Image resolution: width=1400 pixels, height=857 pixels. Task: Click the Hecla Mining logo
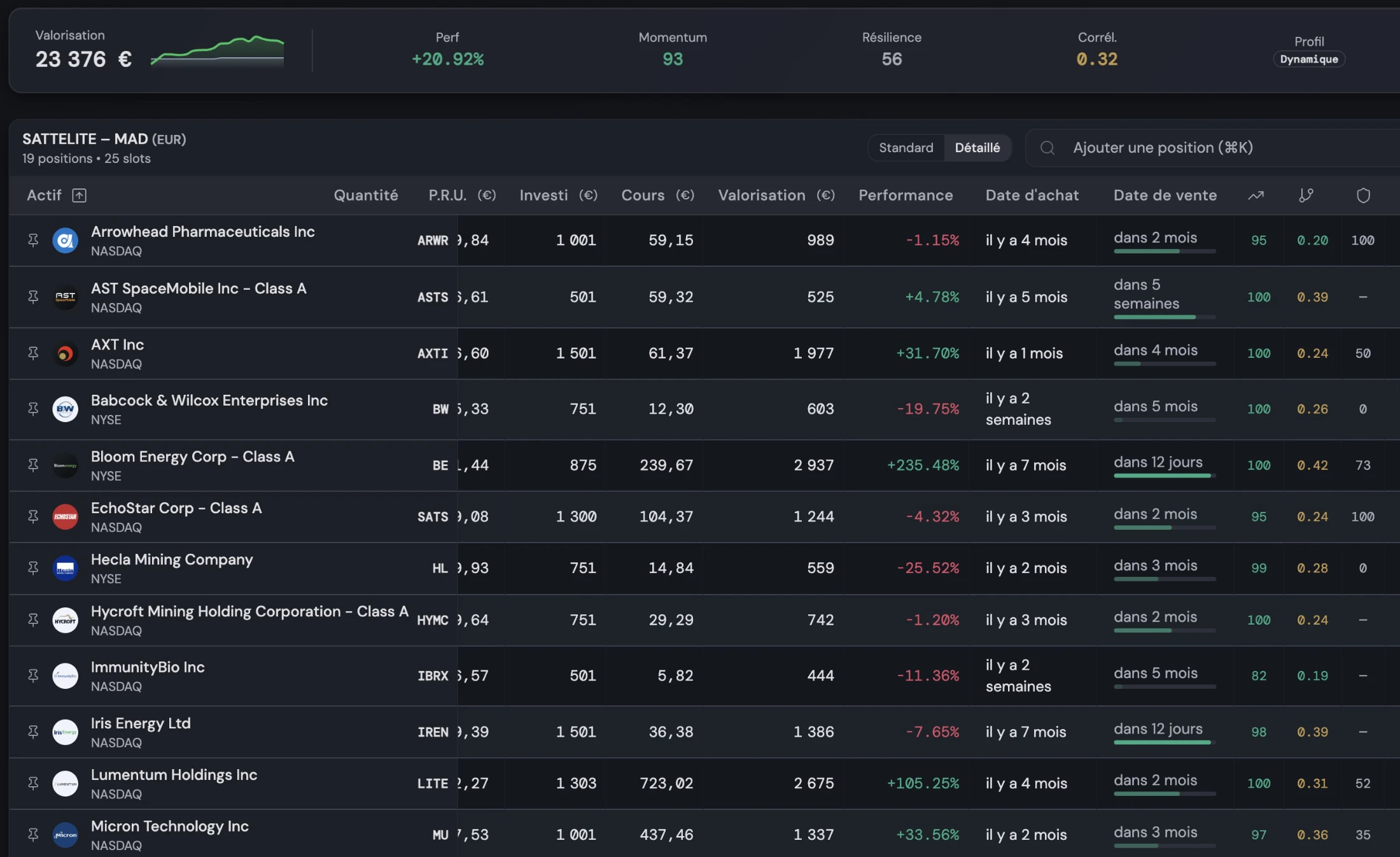point(65,568)
